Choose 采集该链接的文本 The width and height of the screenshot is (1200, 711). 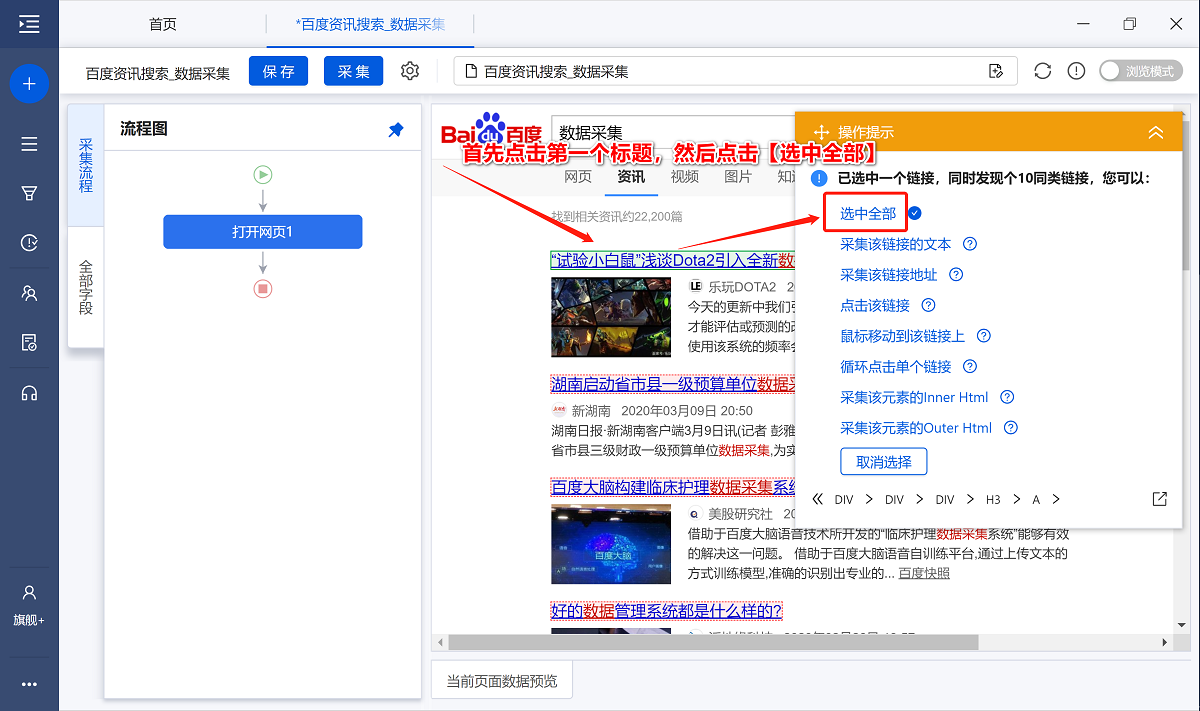coord(896,244)
